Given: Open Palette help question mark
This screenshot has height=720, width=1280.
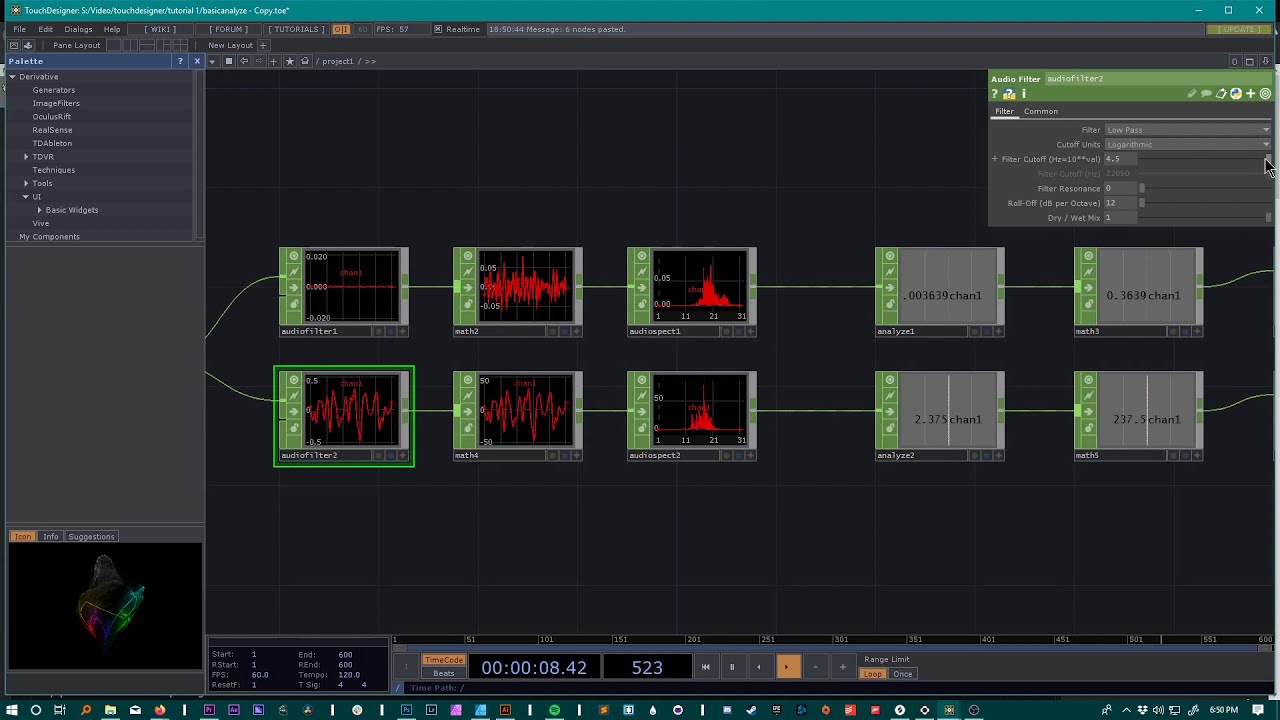Looking at the screenshot, I should [x=180, y=61].
